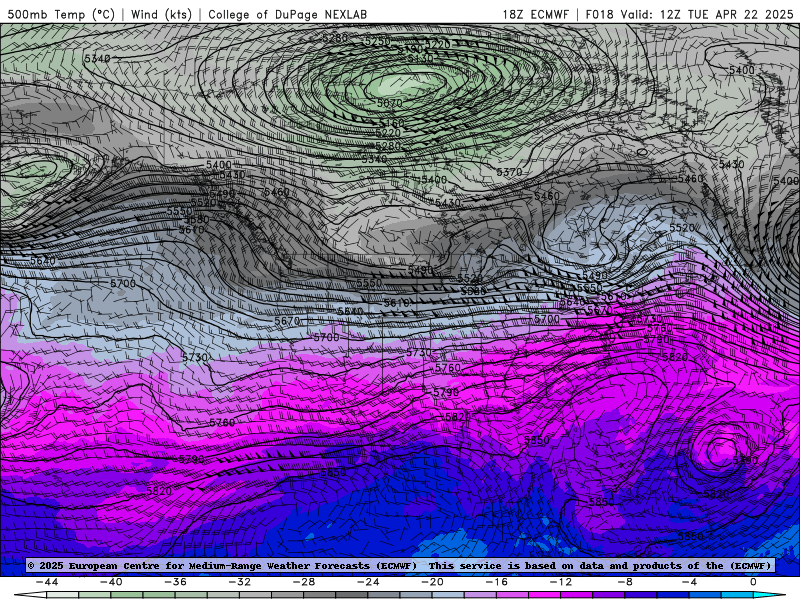Click the "18Z ECMWF" model run label
Viewport: 800px width, 600px height.
(x=535, y=14)
